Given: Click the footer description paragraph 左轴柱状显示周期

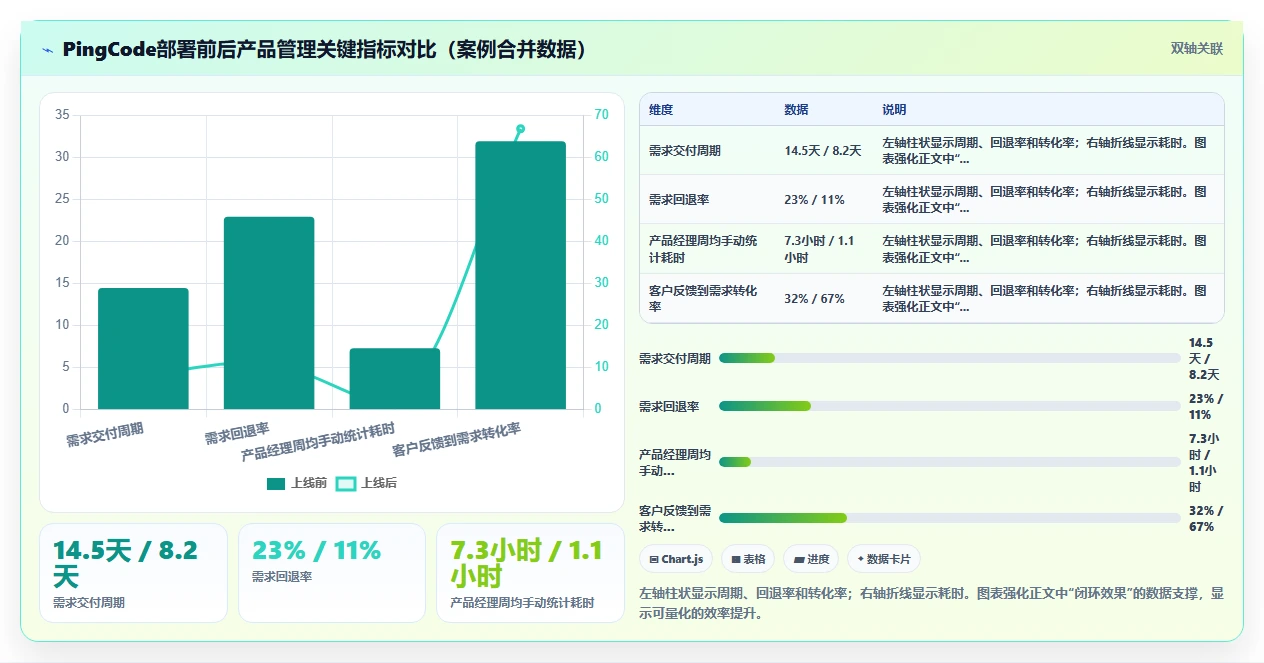Looking at the screenshot, I should click(931, 603).
